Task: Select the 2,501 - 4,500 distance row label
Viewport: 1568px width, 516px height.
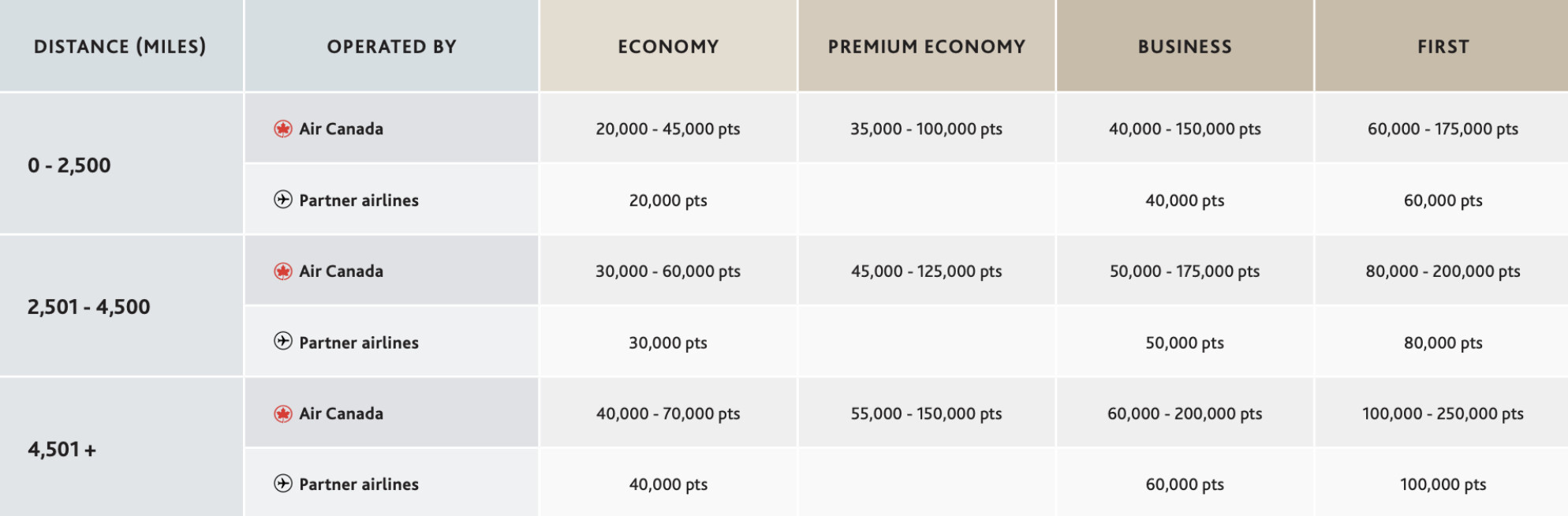Action: [x=88, y=307]
